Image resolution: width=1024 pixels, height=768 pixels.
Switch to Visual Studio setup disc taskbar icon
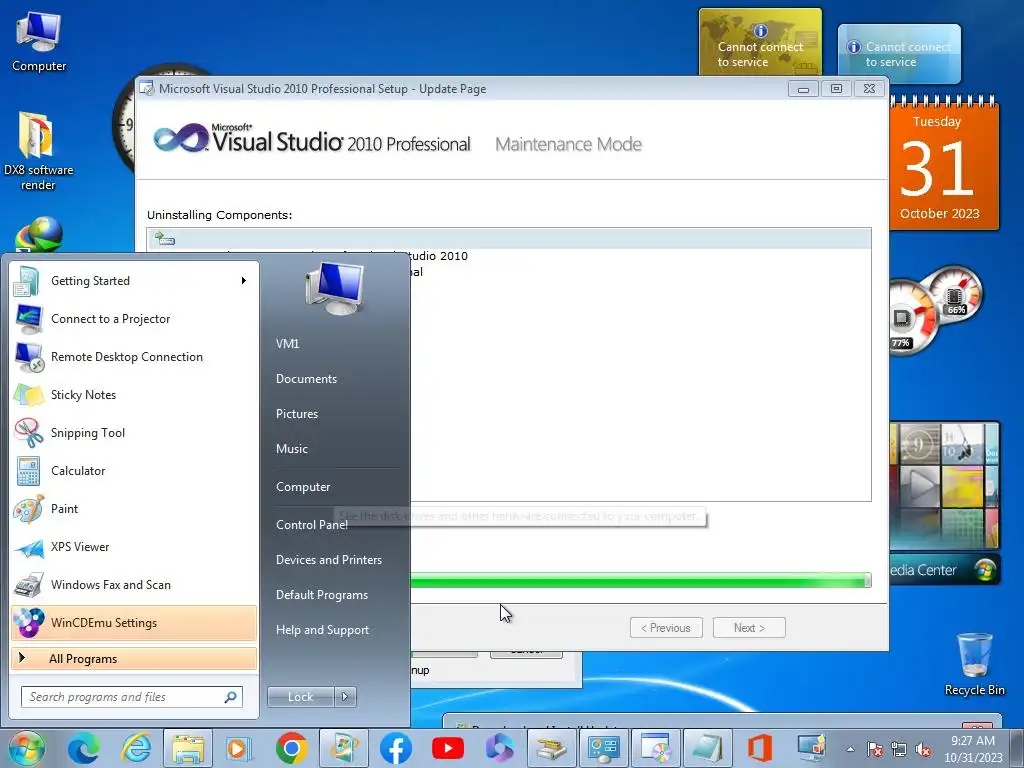coord(656,748)
